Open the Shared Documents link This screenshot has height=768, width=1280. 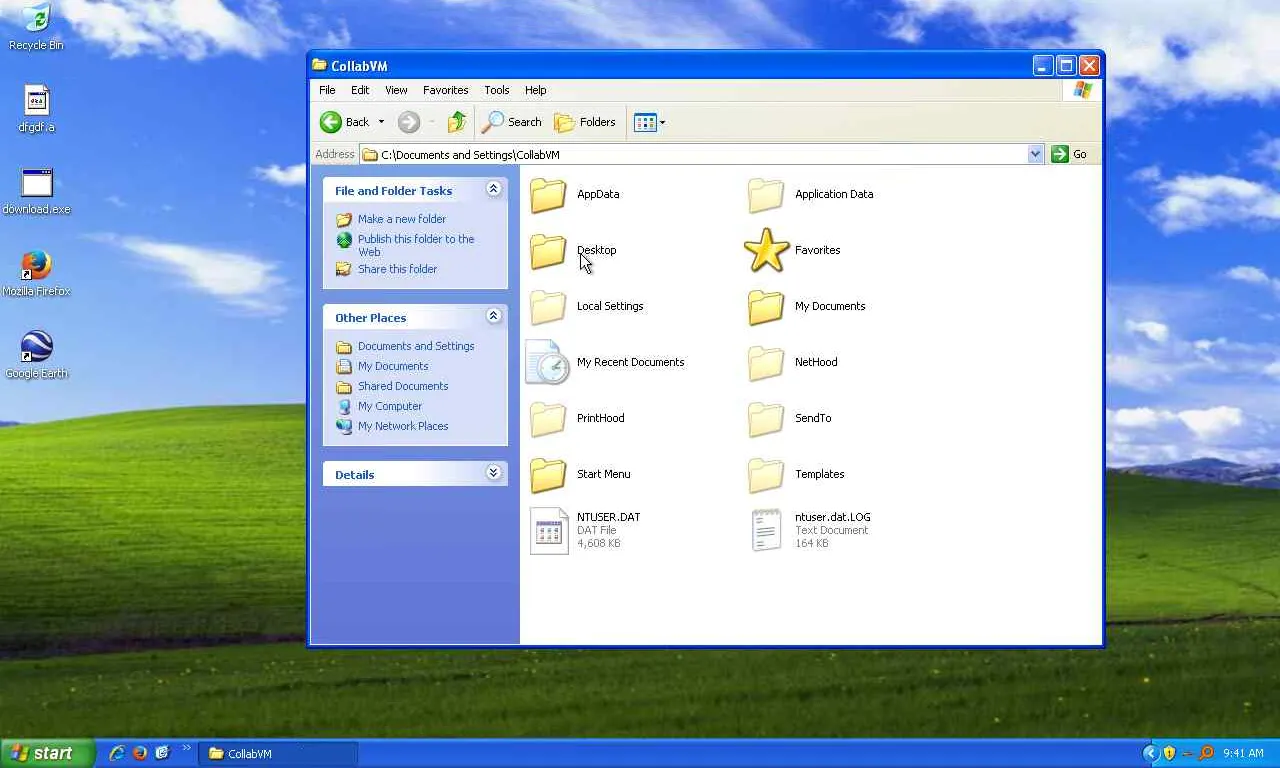(403, 386)
